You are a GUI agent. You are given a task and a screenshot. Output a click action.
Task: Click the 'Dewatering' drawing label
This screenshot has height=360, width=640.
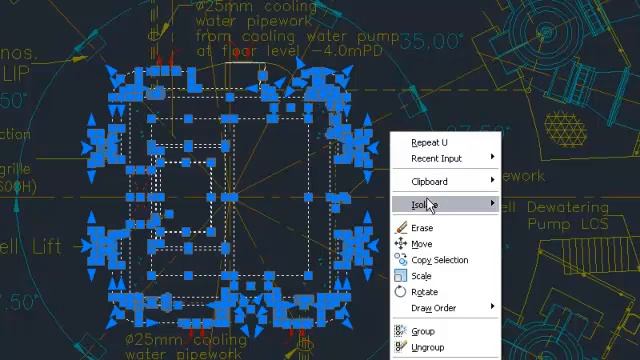tap(568, 208)
